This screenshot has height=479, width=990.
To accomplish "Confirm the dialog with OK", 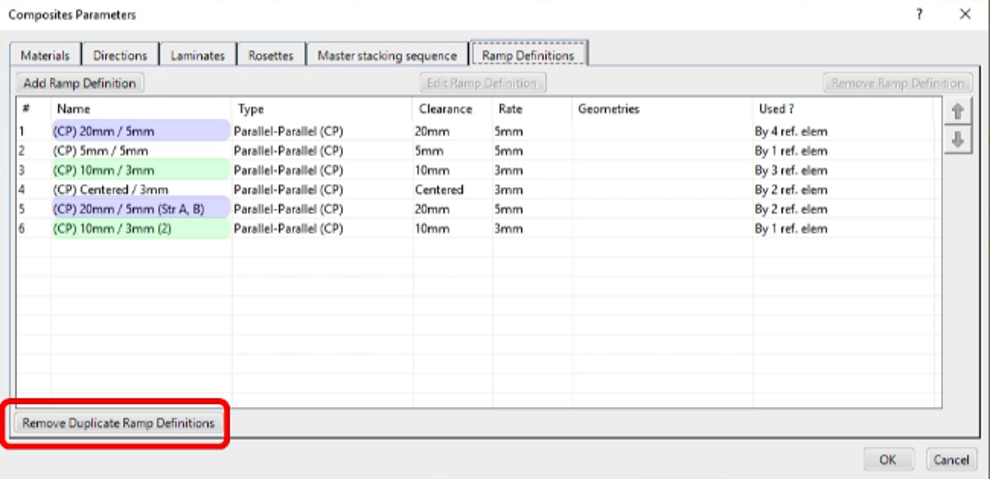I will coord(888,460).
